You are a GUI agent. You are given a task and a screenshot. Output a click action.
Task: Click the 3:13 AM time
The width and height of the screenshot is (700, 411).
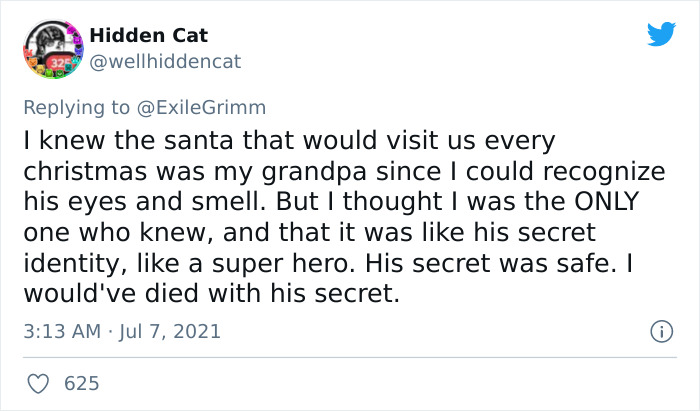coord(60,330)
